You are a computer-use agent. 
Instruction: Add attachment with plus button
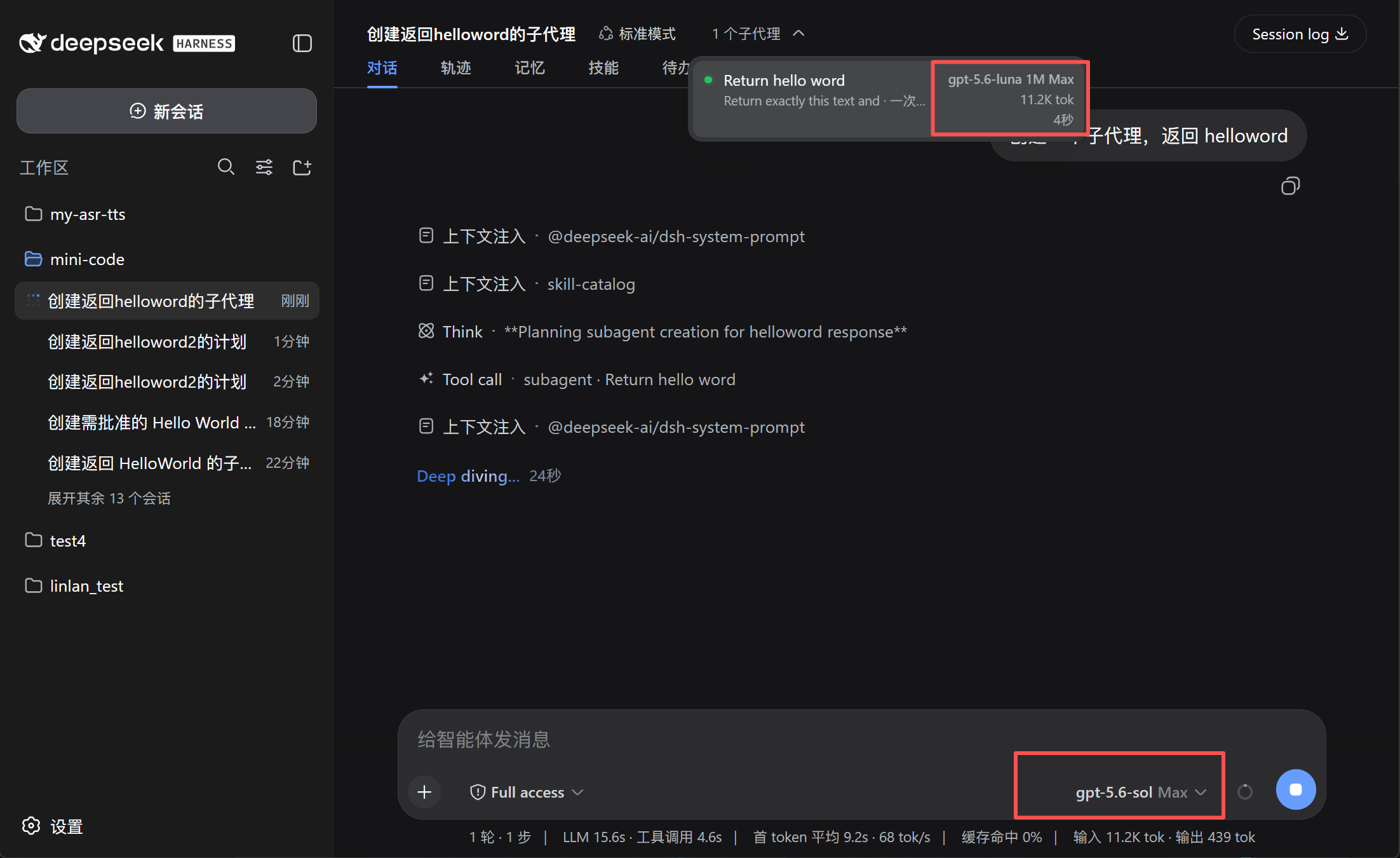424,792
